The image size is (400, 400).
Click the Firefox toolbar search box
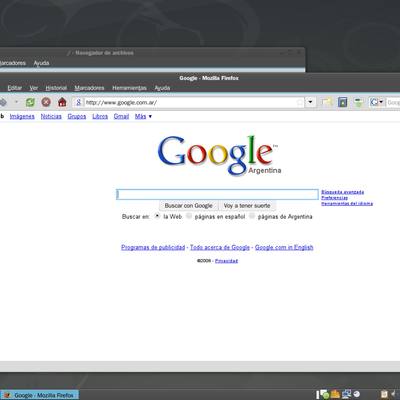point(393,102)
